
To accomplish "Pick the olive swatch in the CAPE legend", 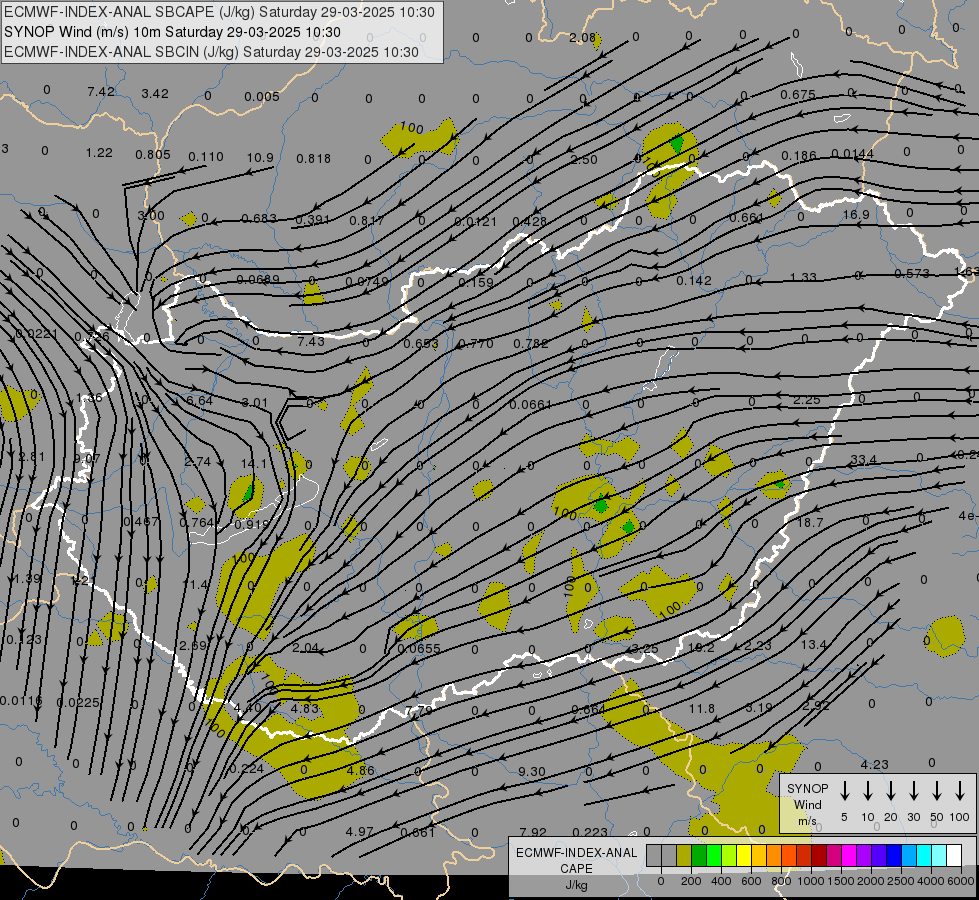I will pyautogui.click(x=684, y=856).
